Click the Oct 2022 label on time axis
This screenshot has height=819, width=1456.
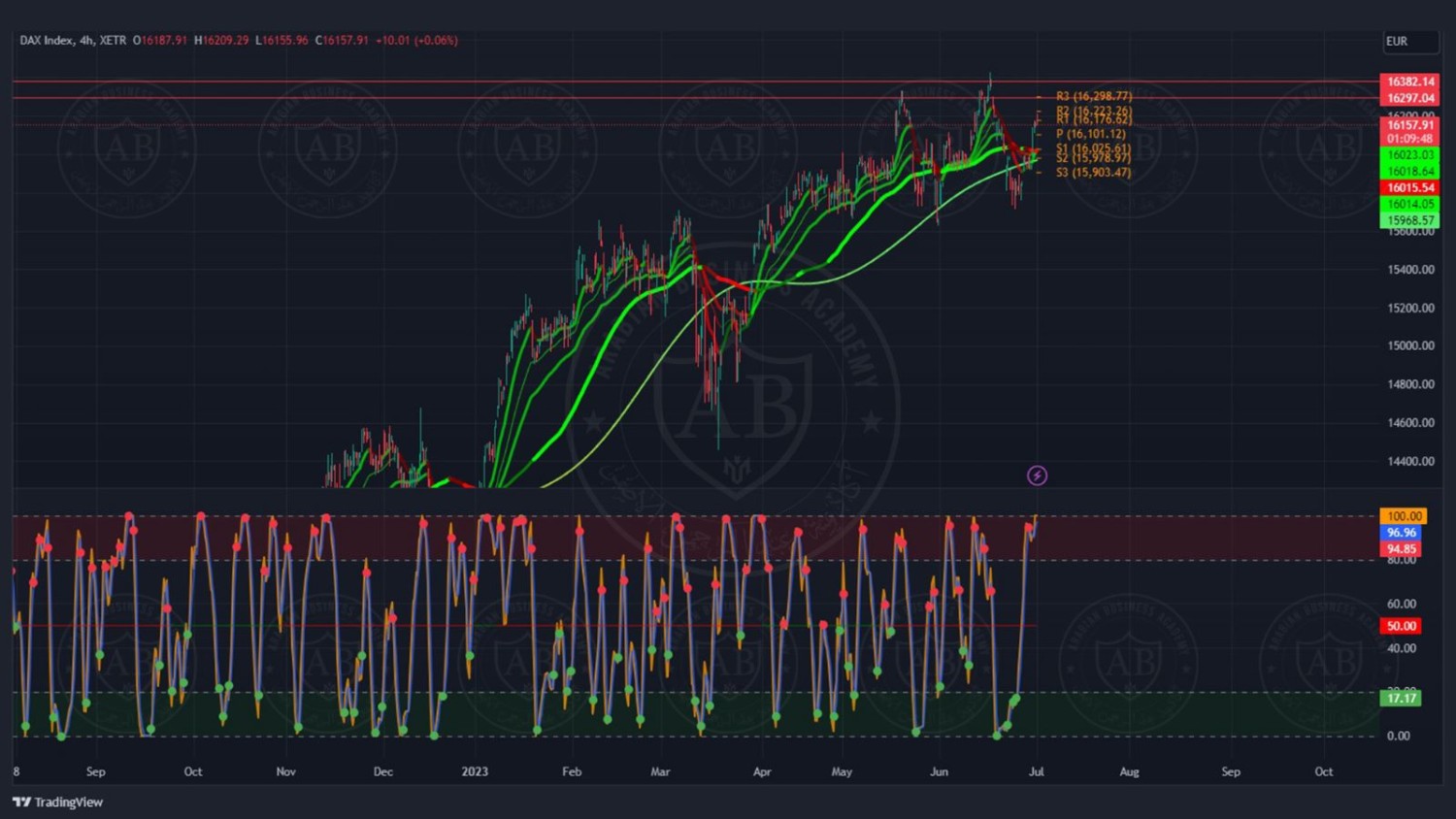tap(193, 771)
